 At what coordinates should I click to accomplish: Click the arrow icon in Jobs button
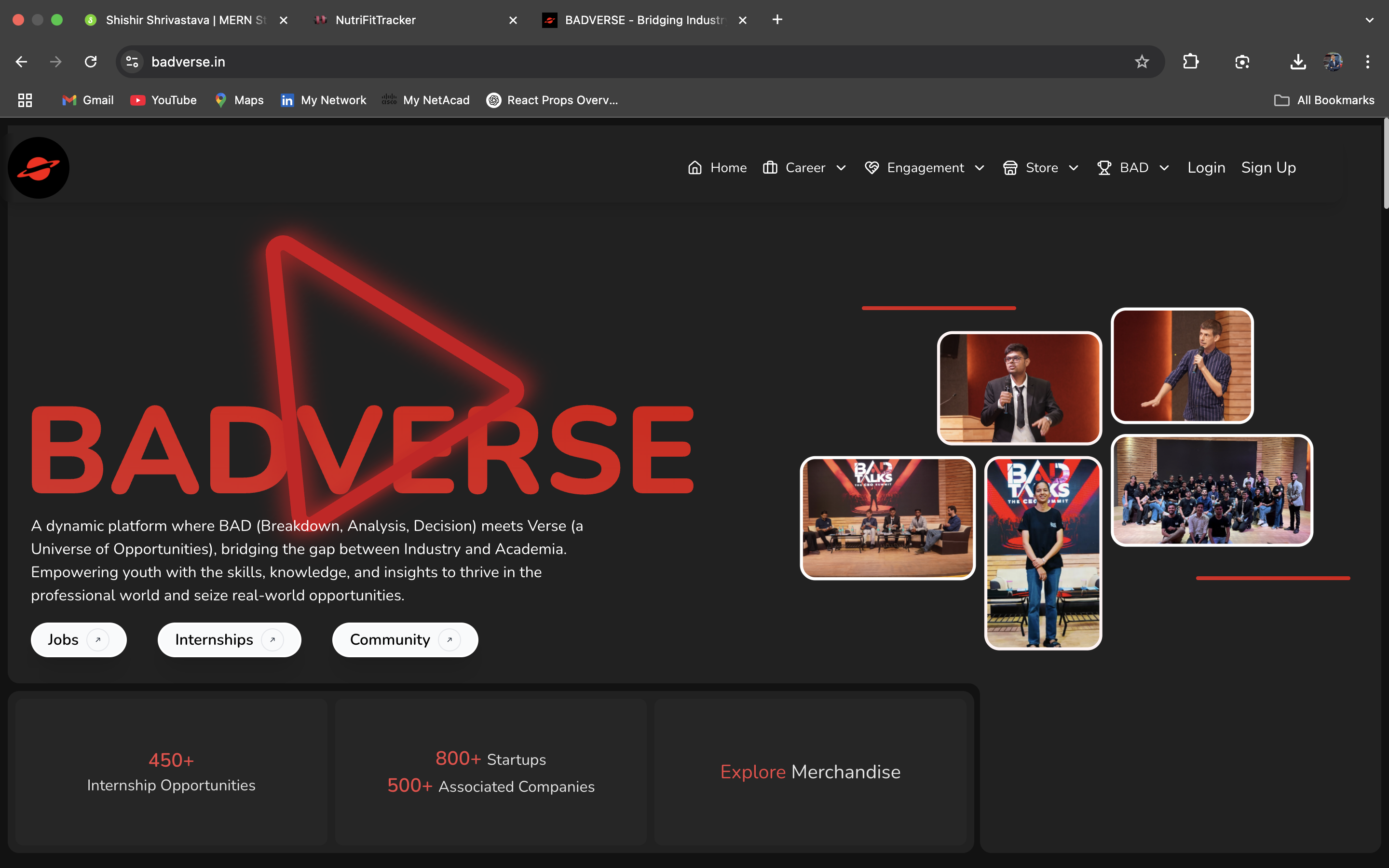98,639
